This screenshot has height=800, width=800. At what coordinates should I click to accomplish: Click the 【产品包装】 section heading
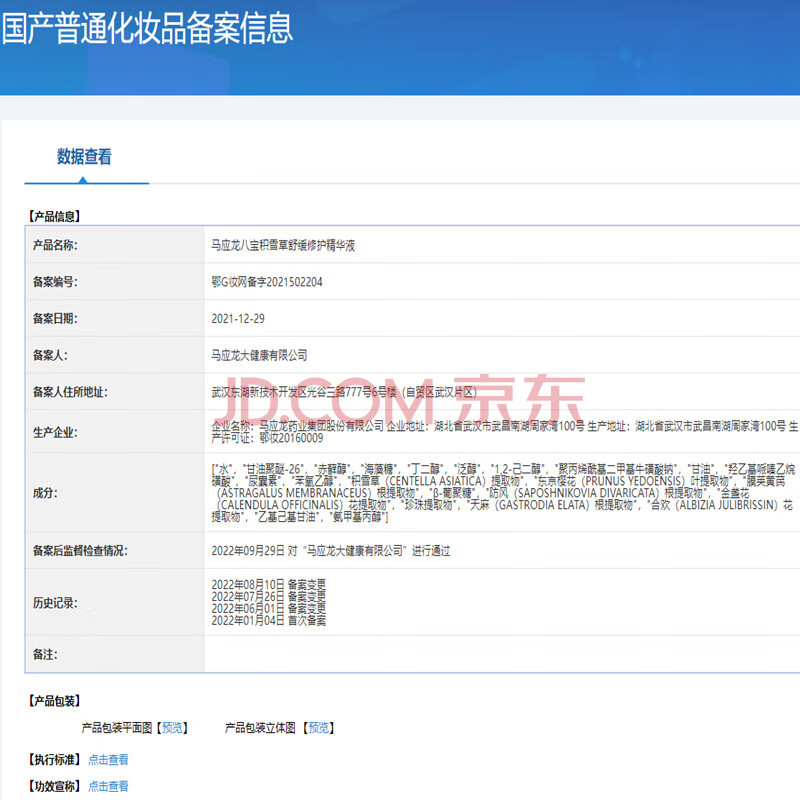[55, 701]
